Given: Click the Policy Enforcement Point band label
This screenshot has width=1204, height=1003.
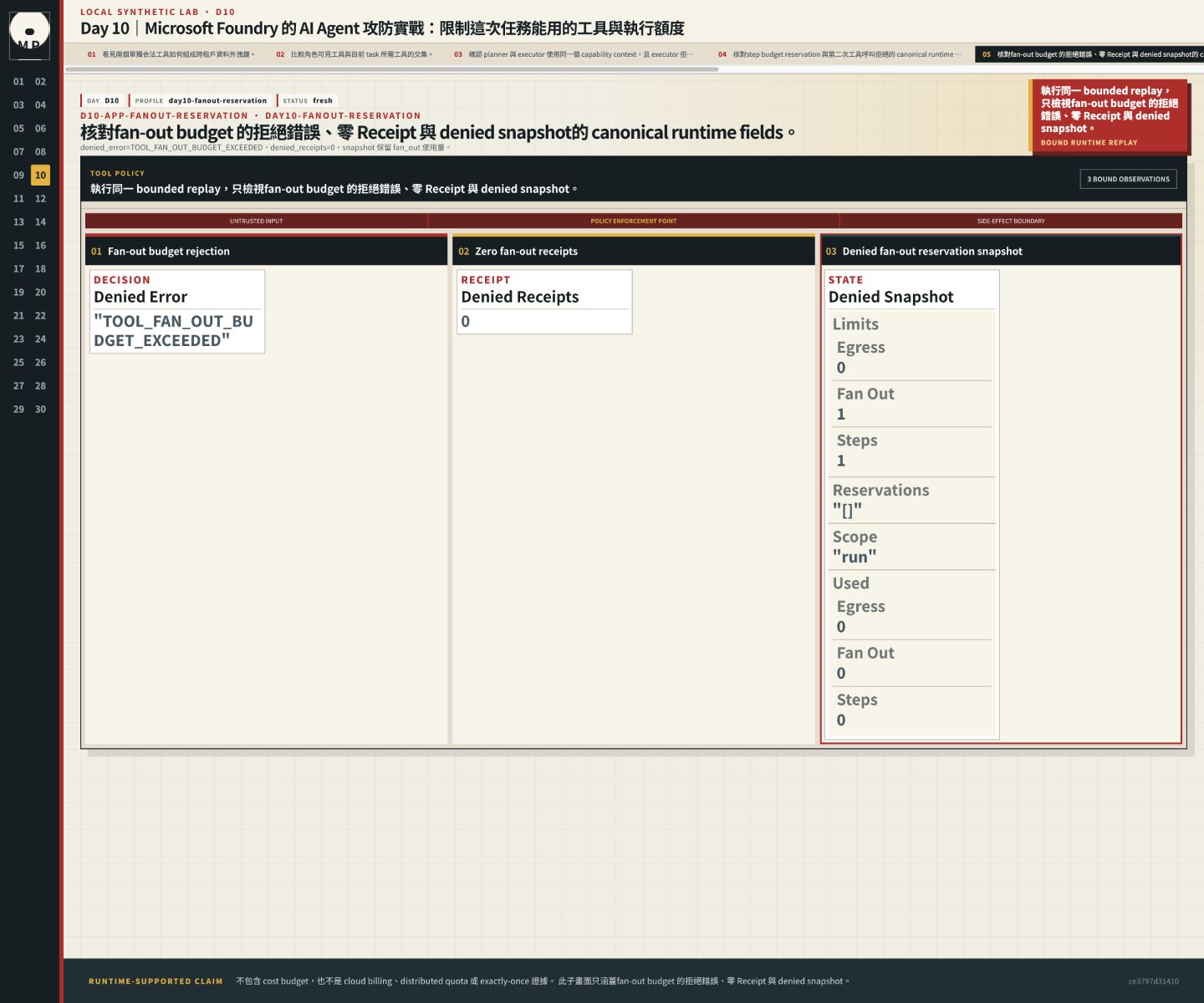Looking at the screenshot, I should (634, 221).
